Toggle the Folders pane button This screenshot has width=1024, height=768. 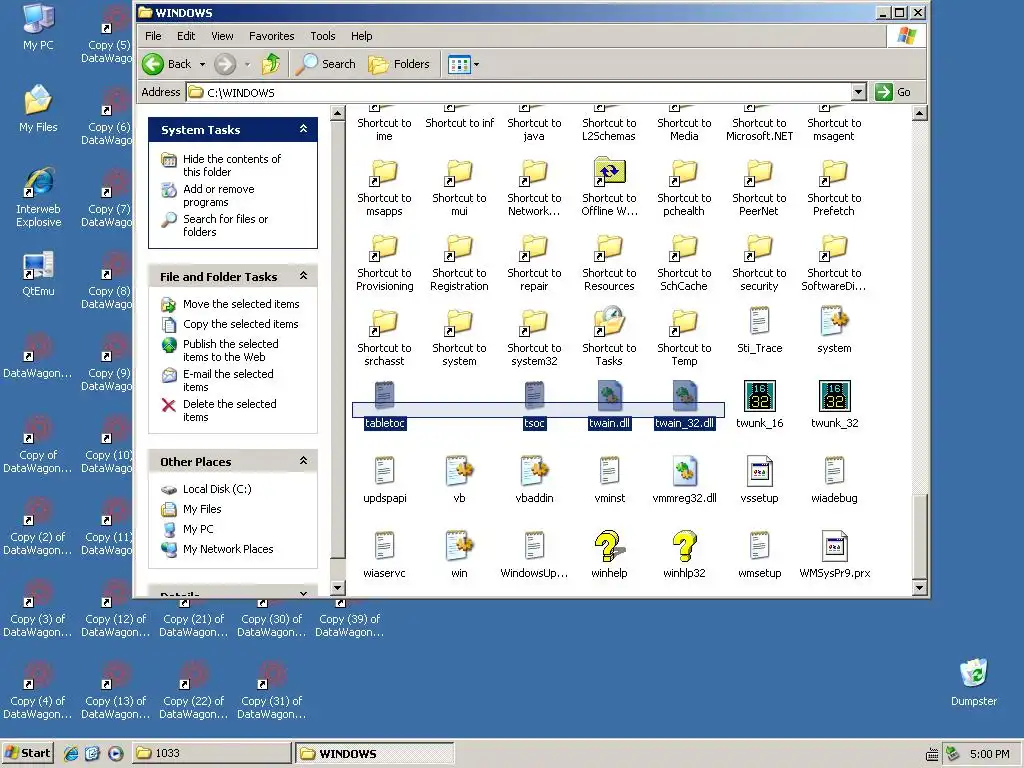click(x=399, y=64)
